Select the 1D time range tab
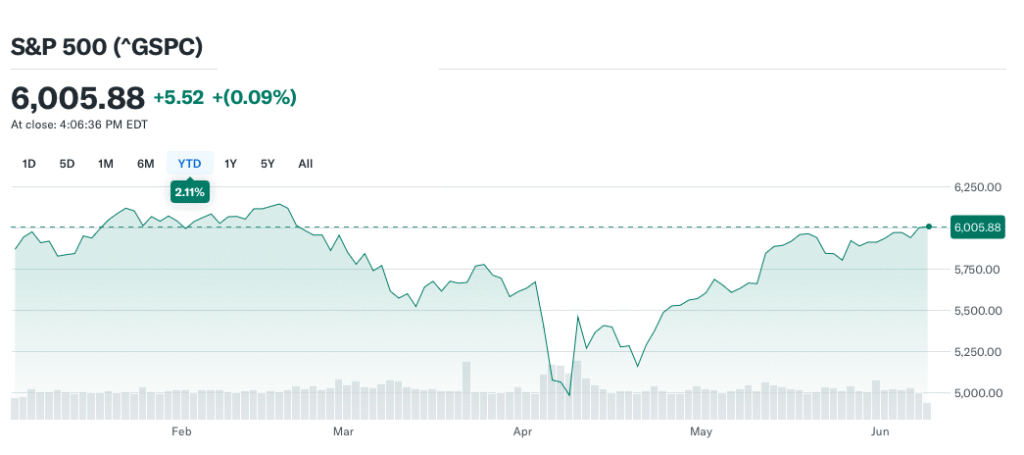Viewport: 1024px width, 455px height. [29, 163]
